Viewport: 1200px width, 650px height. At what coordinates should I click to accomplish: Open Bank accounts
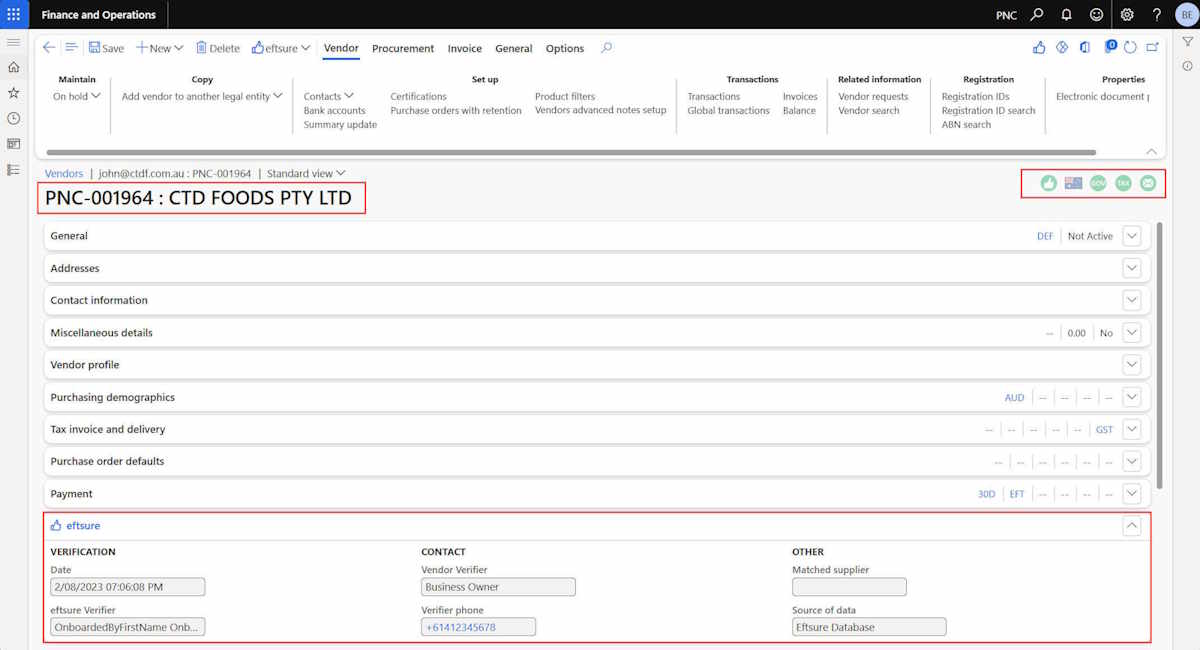tap(335, 111)
